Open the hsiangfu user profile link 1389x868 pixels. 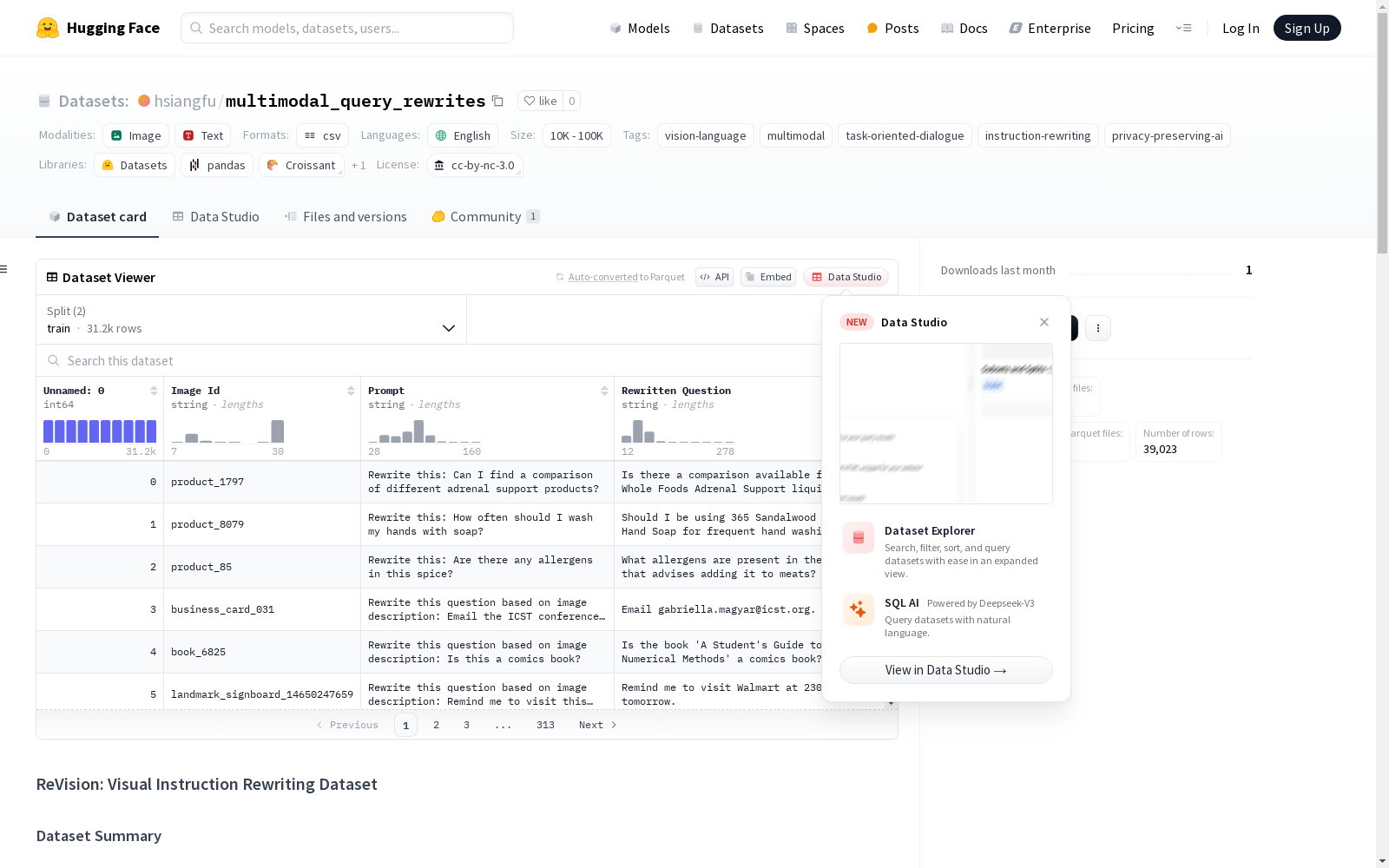tap(185, 101)
